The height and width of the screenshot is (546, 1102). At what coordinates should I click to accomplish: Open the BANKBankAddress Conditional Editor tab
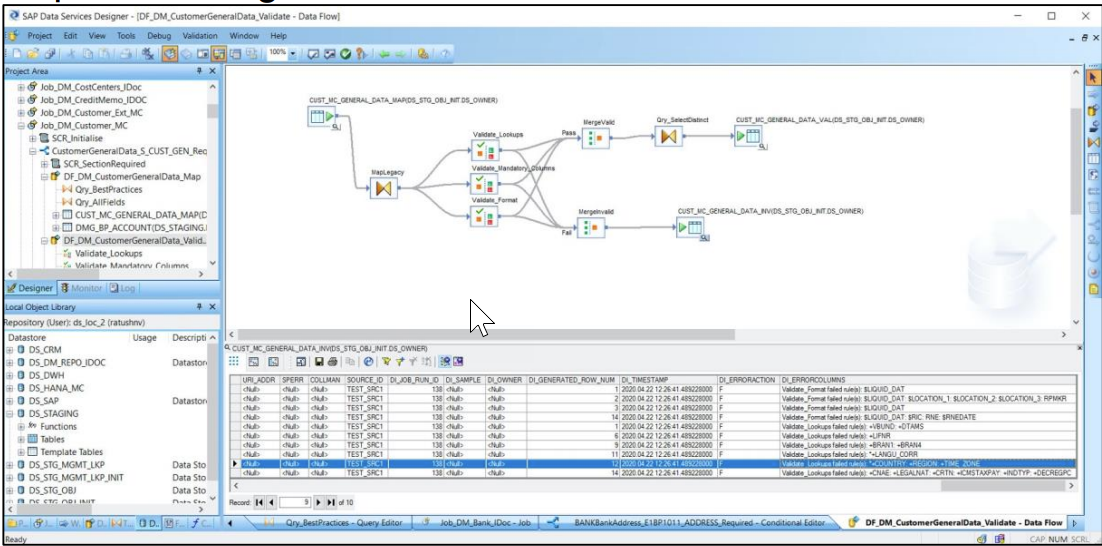pos(692,523)
